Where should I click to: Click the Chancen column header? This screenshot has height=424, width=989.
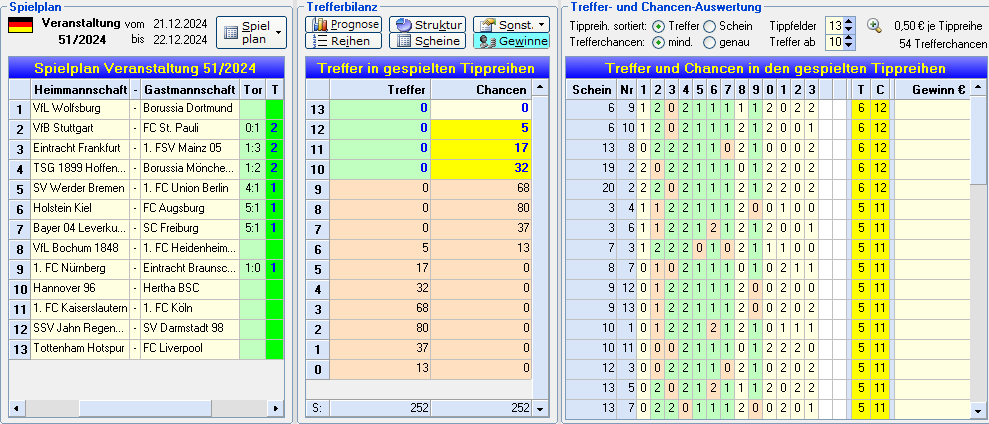481,90
